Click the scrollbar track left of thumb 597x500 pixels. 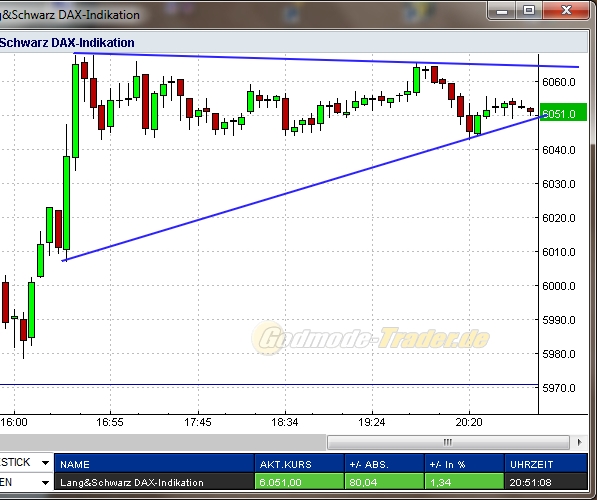point(163,442)
